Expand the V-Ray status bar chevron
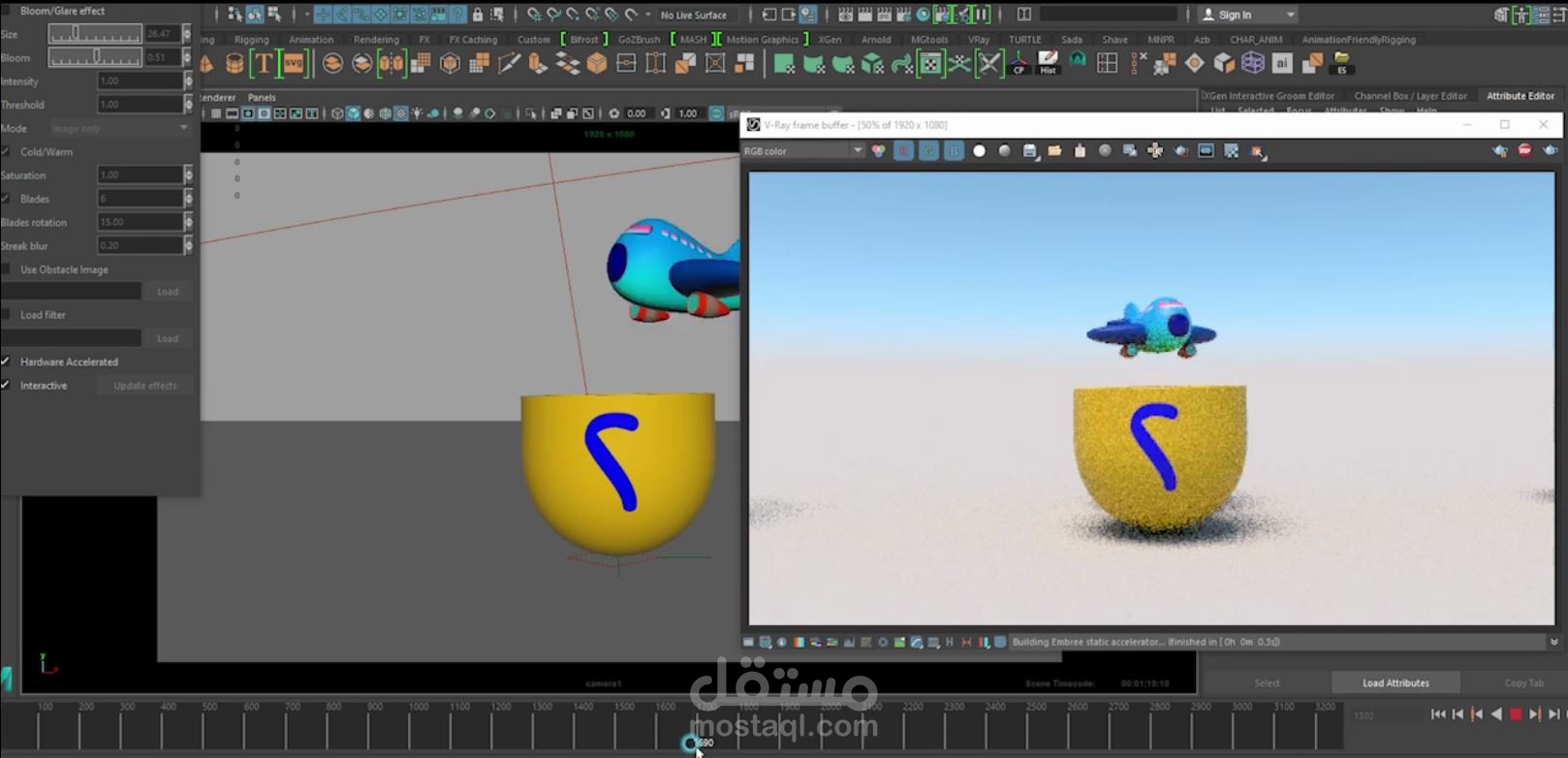The image size is (1568, 758). click(1554, 642)
